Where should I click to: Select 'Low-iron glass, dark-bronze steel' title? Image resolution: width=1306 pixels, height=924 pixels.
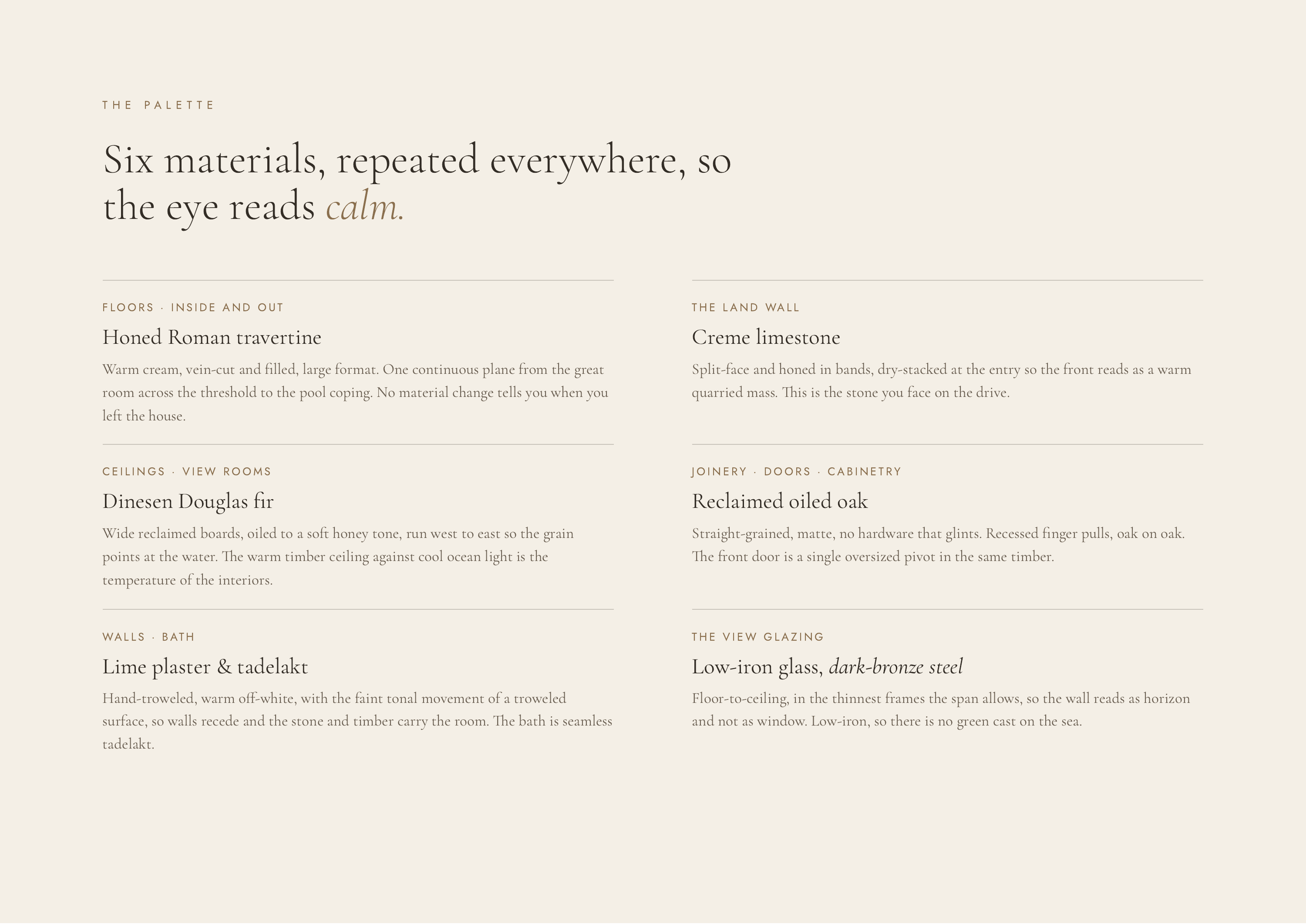coord(827,667)
